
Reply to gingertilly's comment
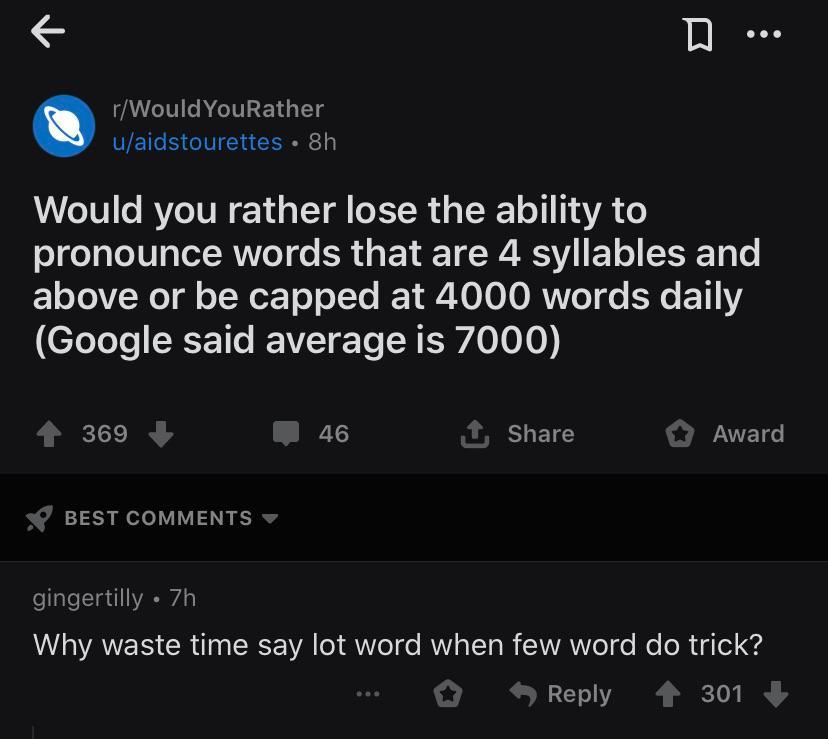point(561,693)
